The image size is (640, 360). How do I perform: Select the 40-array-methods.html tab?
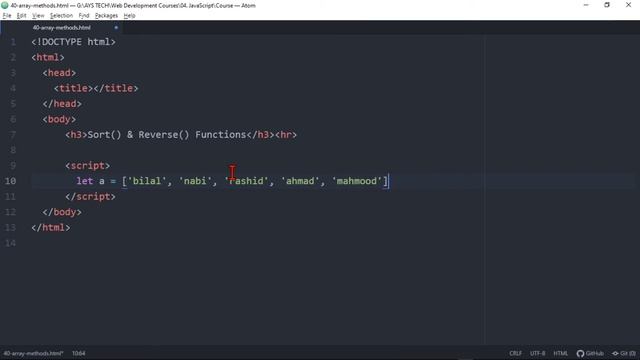click(62, 28)
